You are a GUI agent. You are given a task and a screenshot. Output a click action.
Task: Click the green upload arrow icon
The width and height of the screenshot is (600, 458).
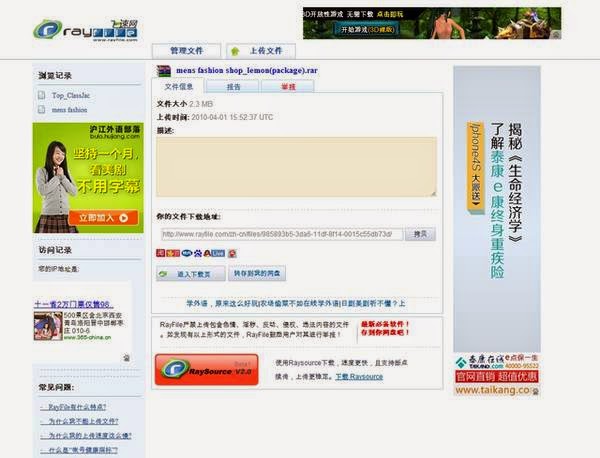[x=235, y=51]
